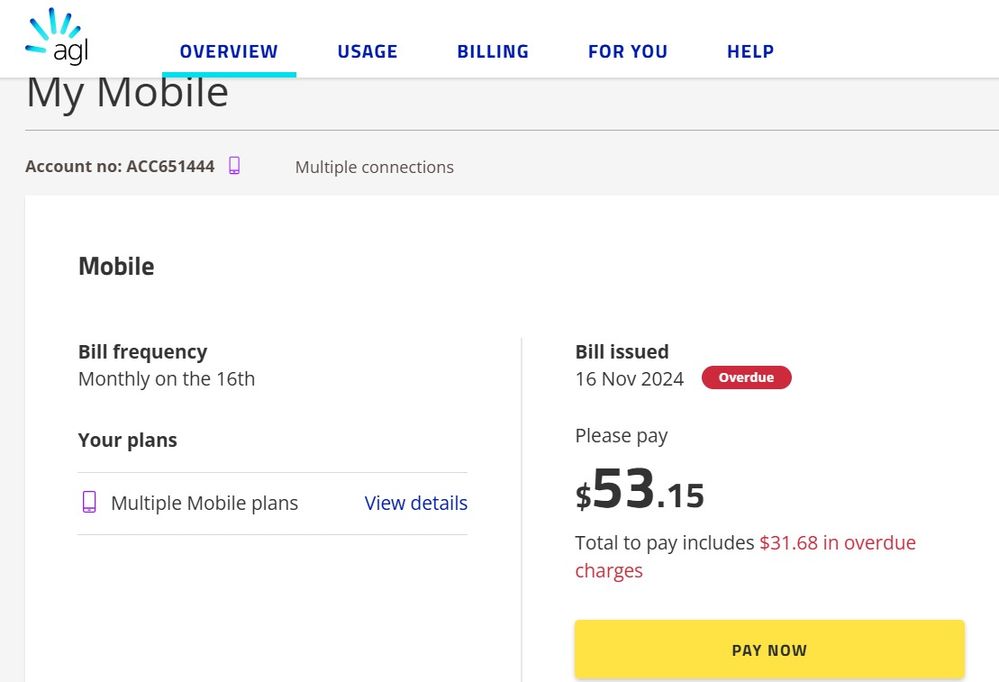Open the For You tab
The width and height of the screenshot is (999, 682).
(627, 52)
